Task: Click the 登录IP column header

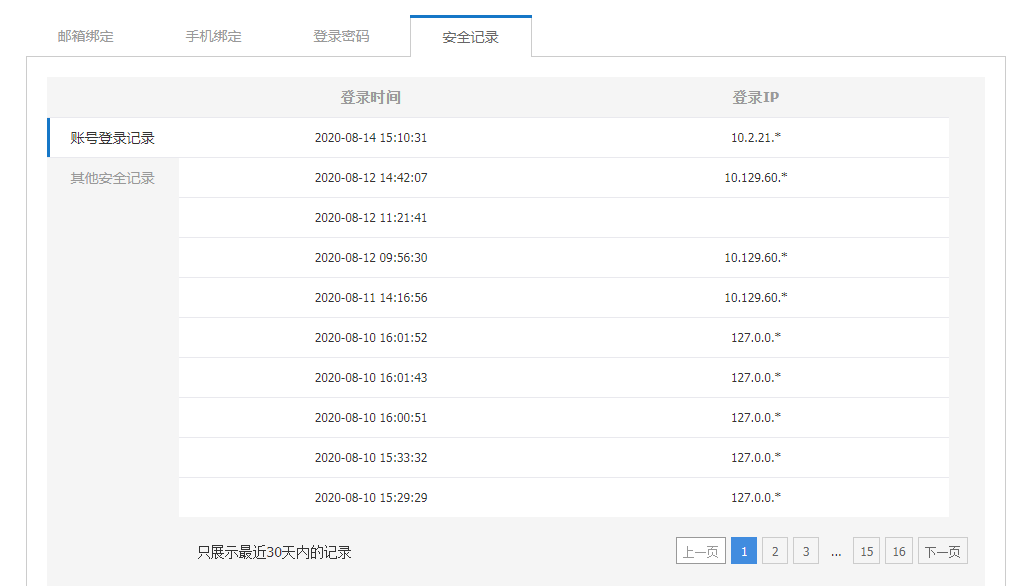Action: (x=755, y=97)
